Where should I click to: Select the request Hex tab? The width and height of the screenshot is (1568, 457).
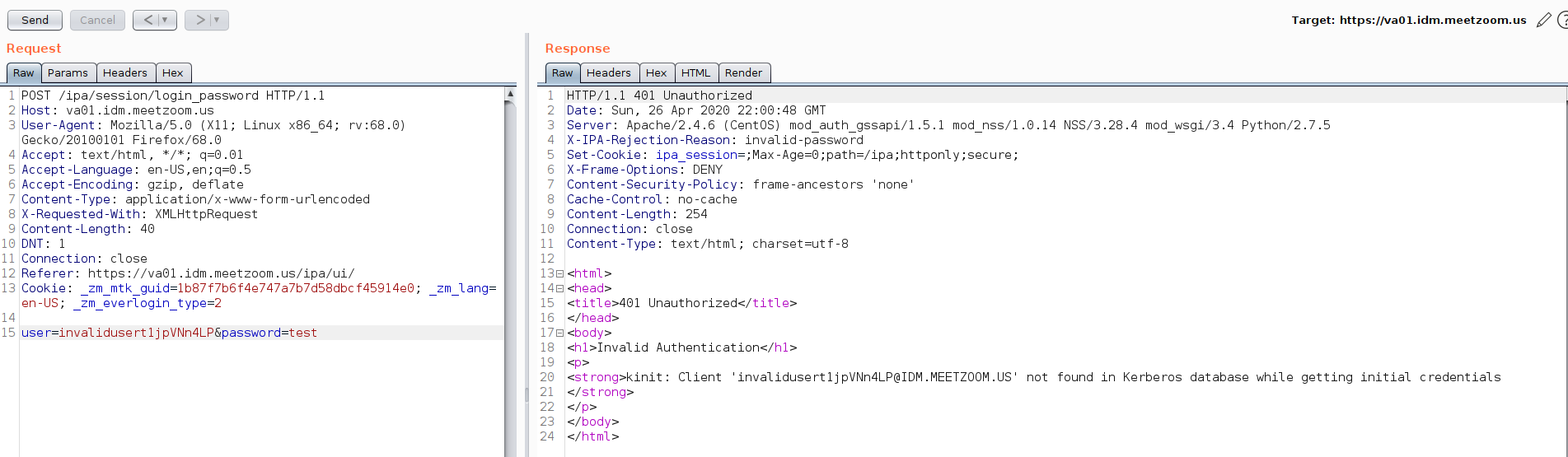point(173,72)
